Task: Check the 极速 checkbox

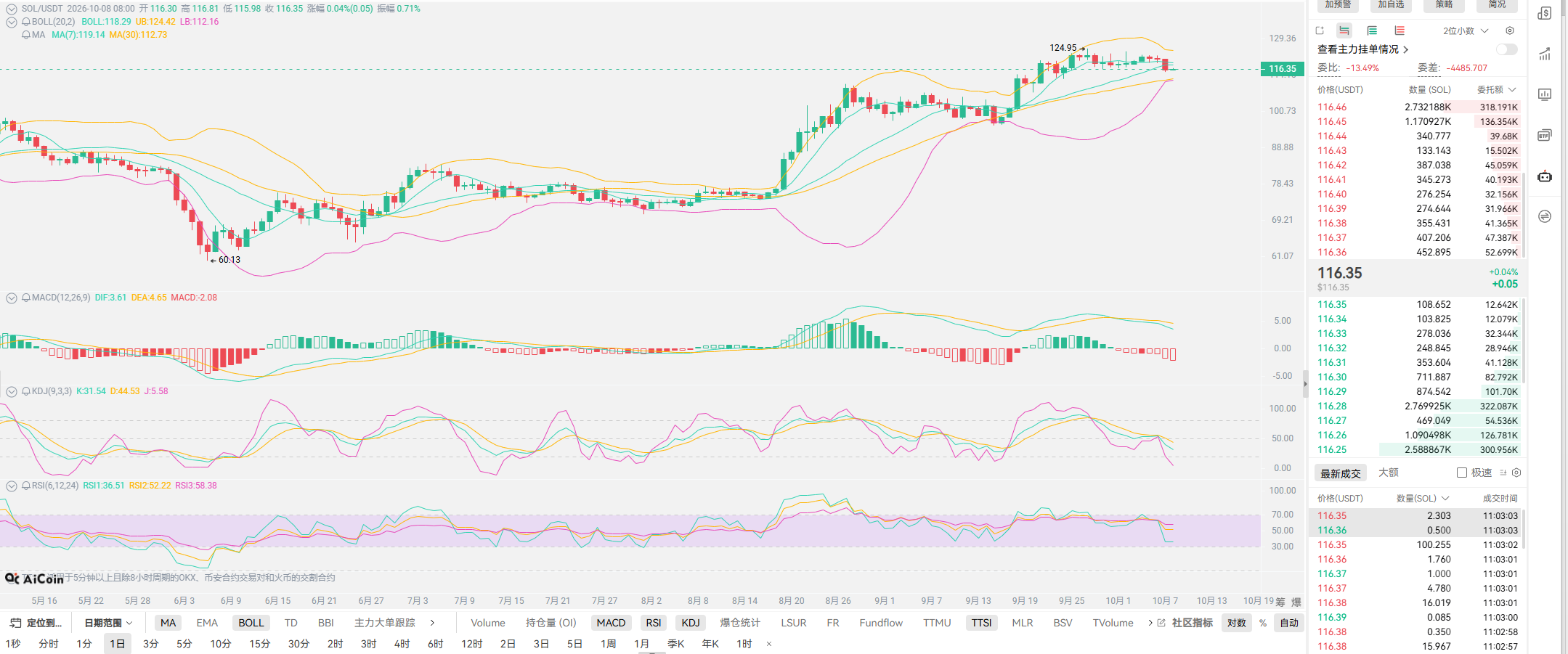Action: pyautogui.click(x=1462, y=473)
